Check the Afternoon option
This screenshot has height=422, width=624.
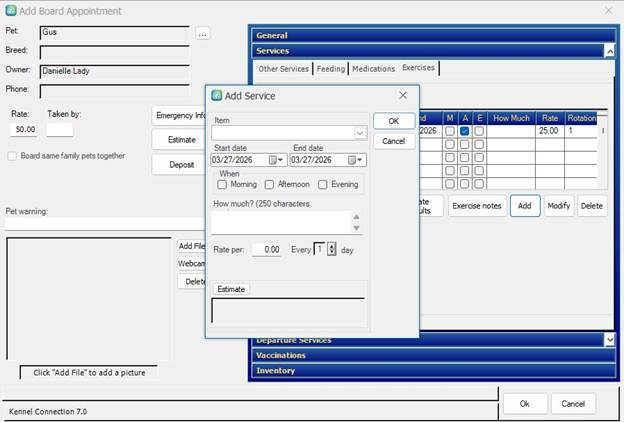269,185
